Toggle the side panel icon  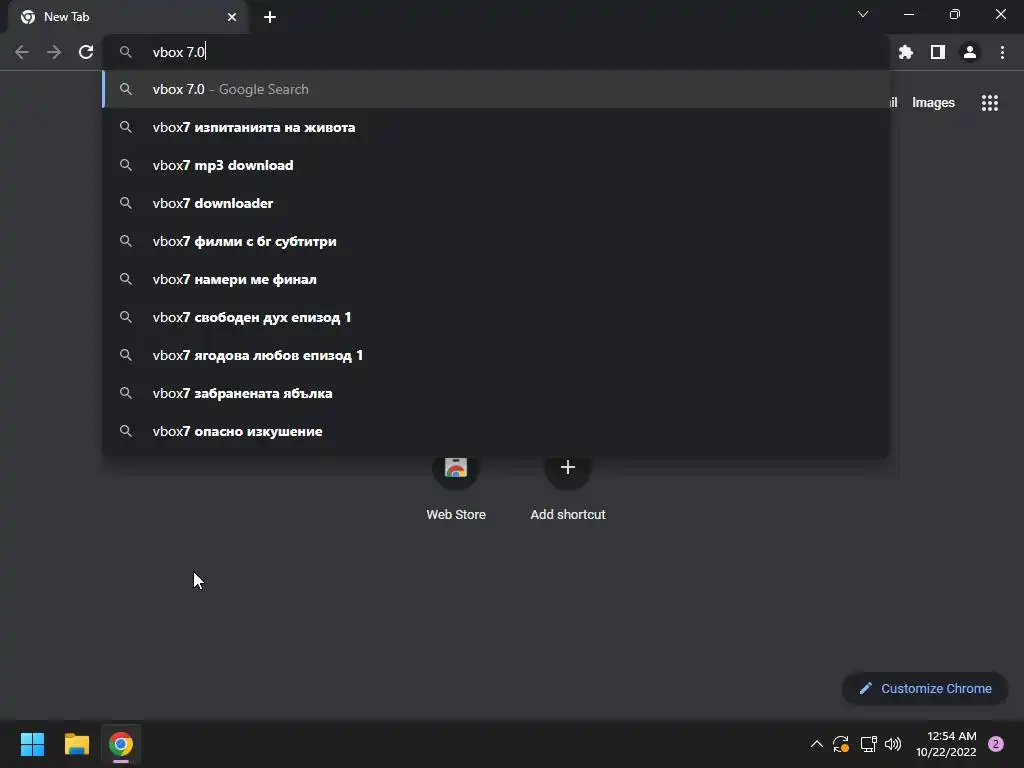938,52
